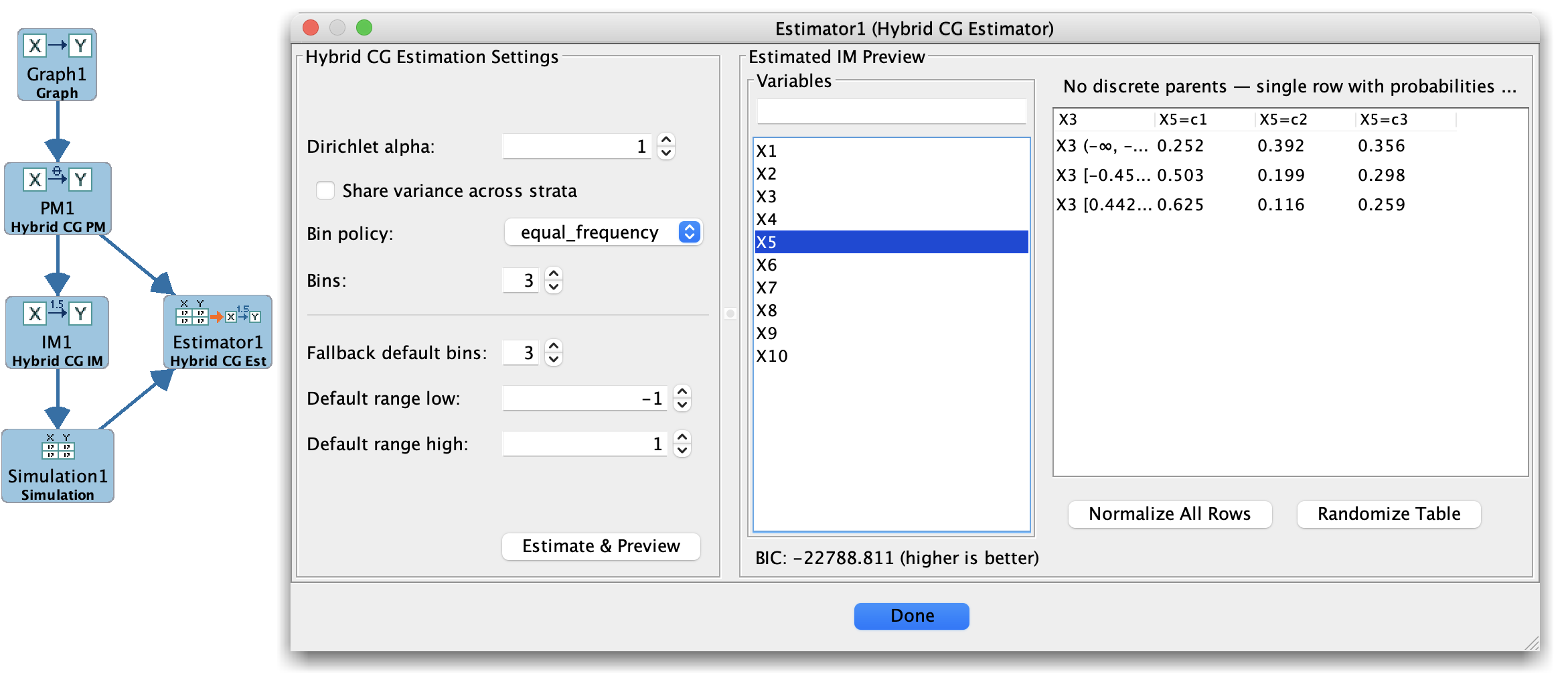Select variable X2 in the list
The width and height of the screenshot is (1568, 674).
pyautogui.click(x=891, y=174)
